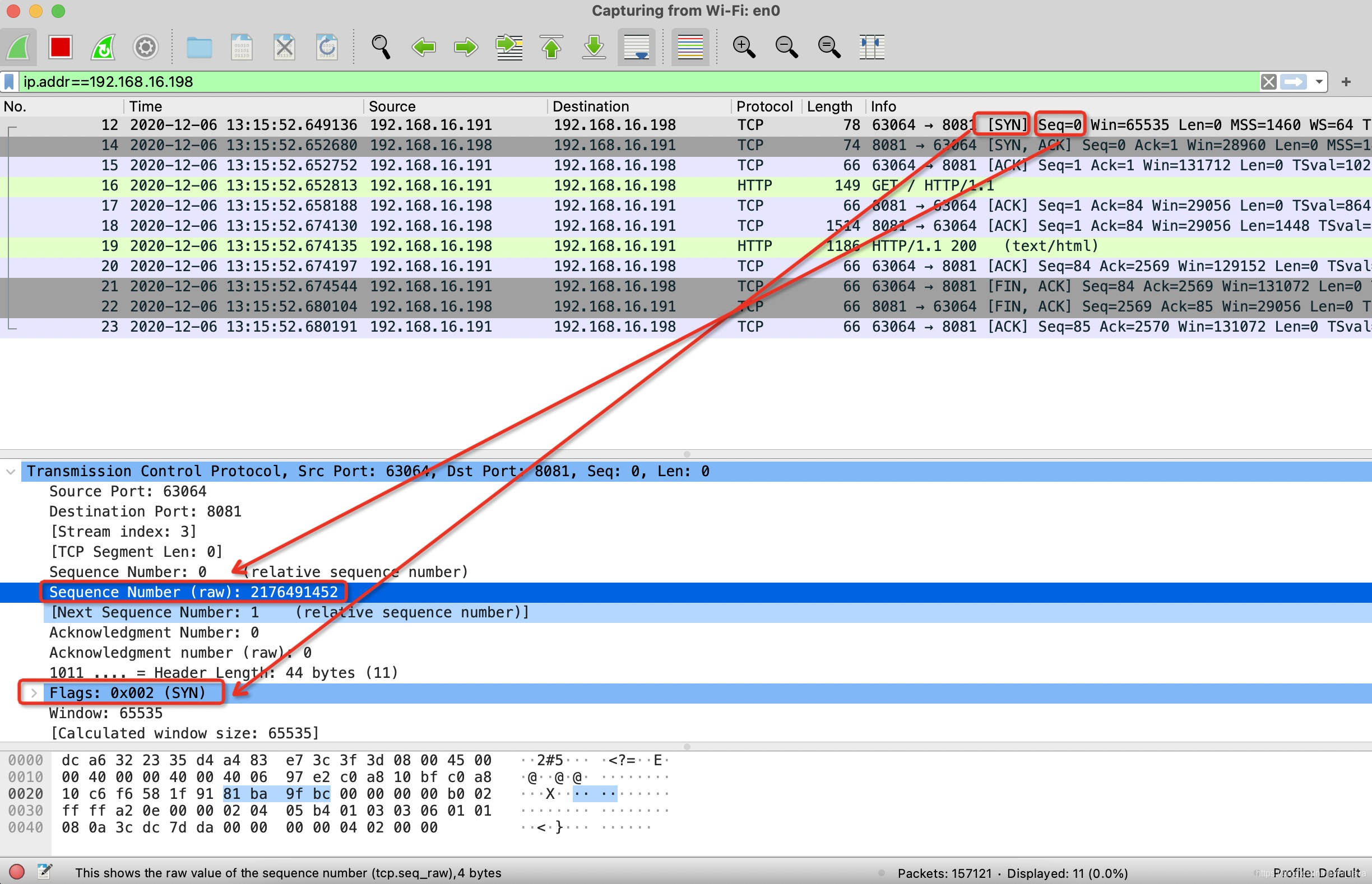Open capture options gear icon
The width and height of the screenshot is (1372, 884).
[x=145, y=47]
